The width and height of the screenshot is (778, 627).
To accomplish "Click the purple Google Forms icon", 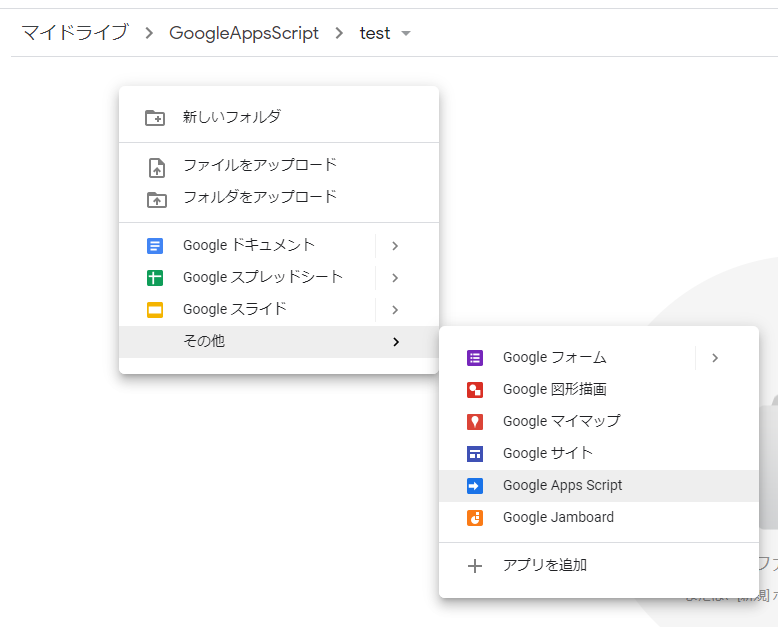I will click(475, 358).
